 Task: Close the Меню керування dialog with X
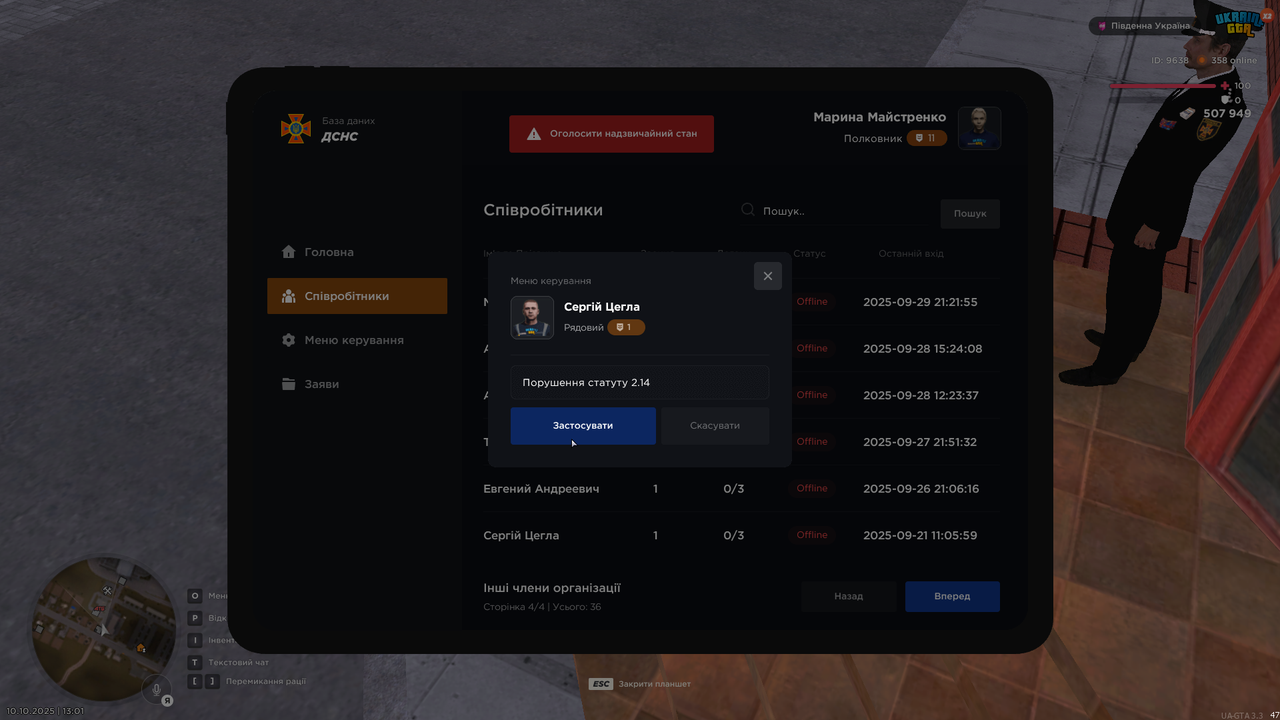(x=768, y=276)
